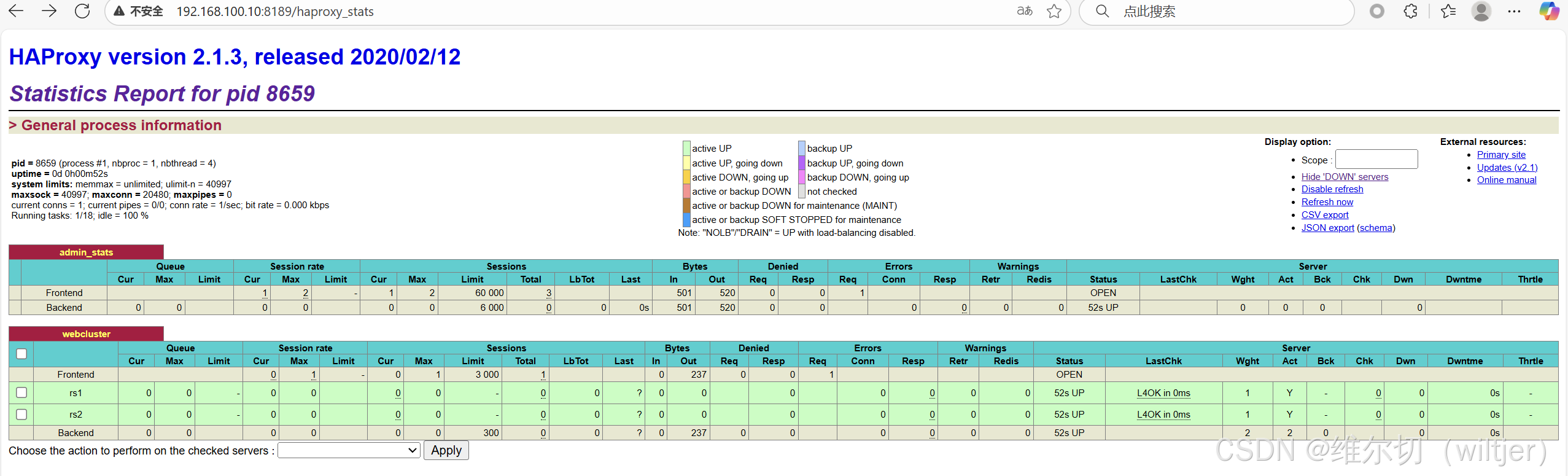
Task: Open the read aloud/translate icon in address bar
Action: [1024, 11]
